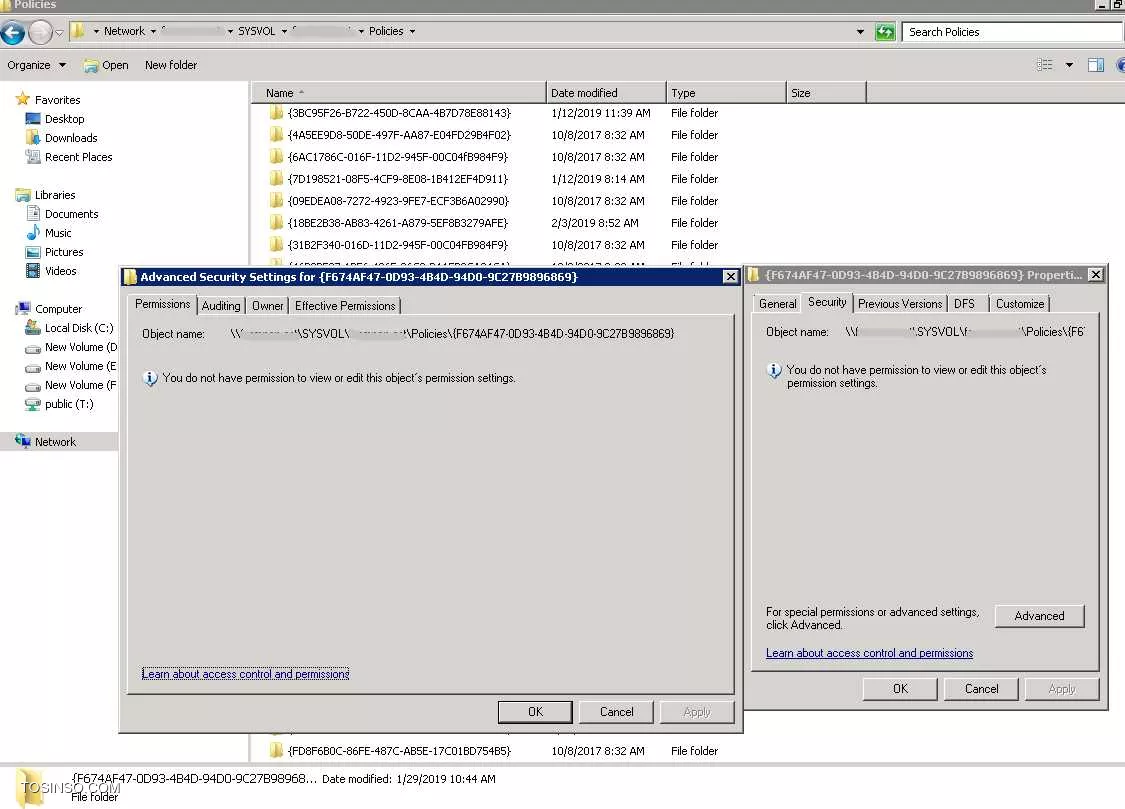Switch to the DFS tab
Viewport: 1125px width, 809px height.
[964, 304]
